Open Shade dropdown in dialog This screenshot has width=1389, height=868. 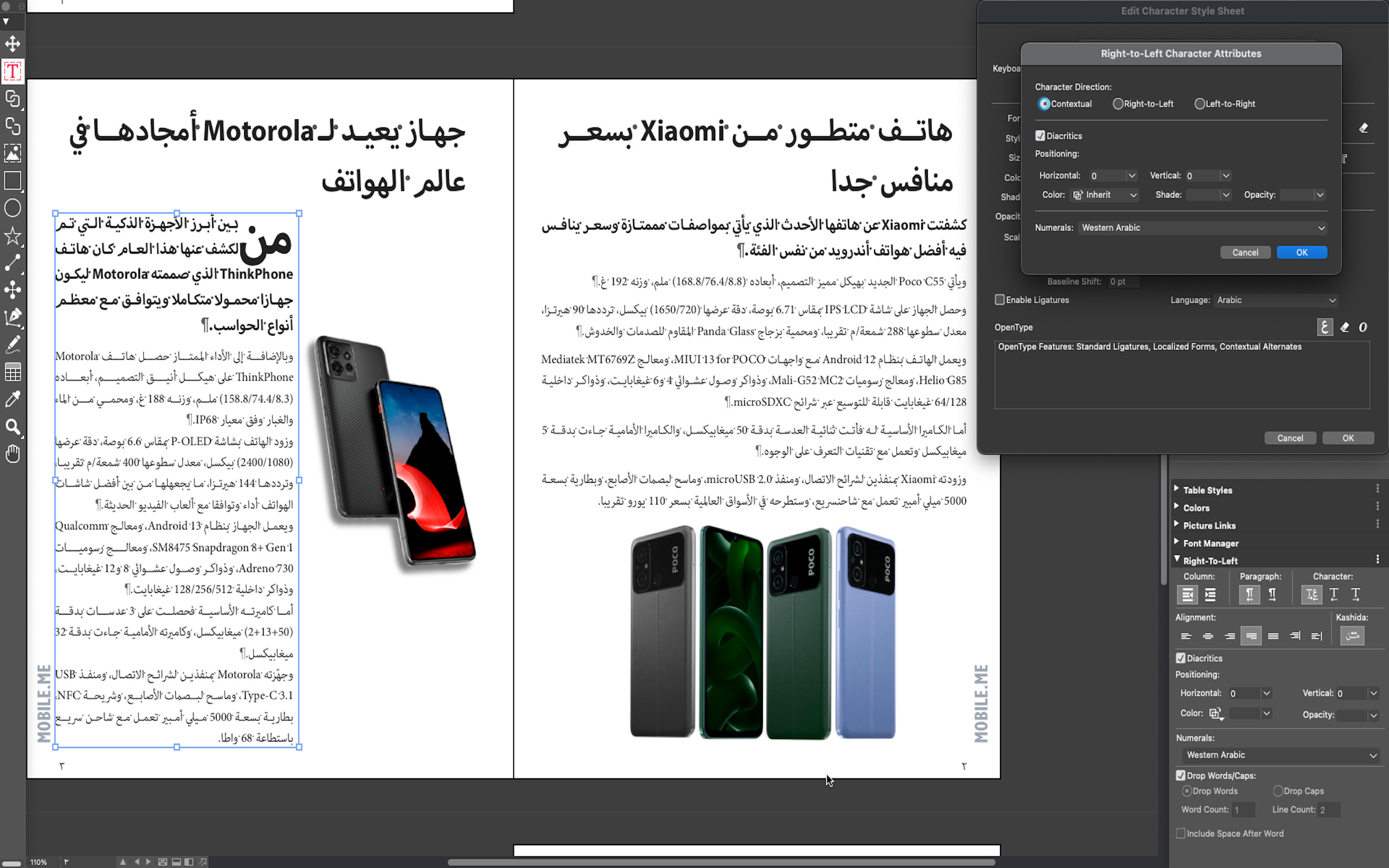click(1226, 195)
